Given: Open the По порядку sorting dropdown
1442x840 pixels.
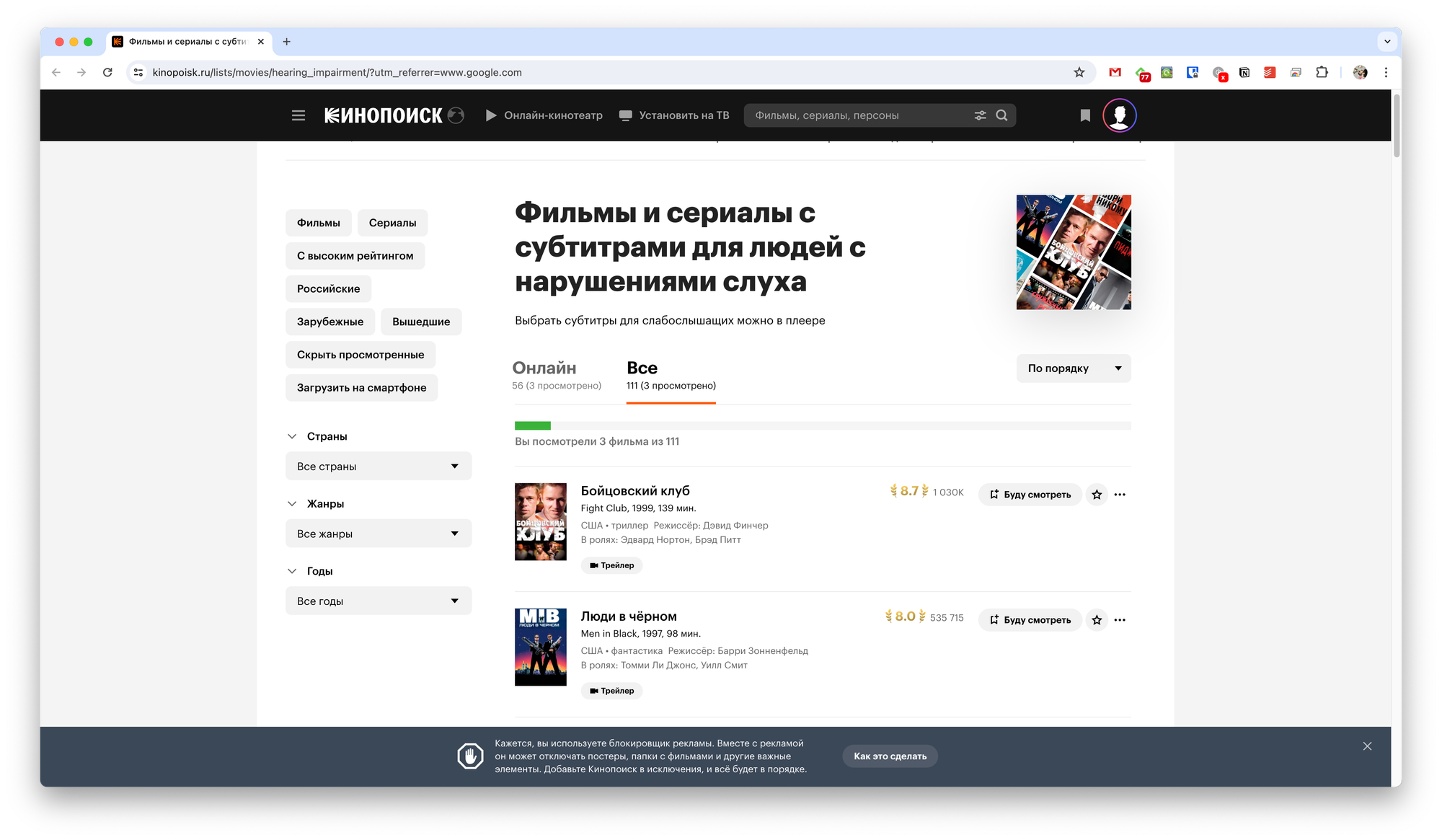Looking at the screenshot, I should coord(1073,368).
